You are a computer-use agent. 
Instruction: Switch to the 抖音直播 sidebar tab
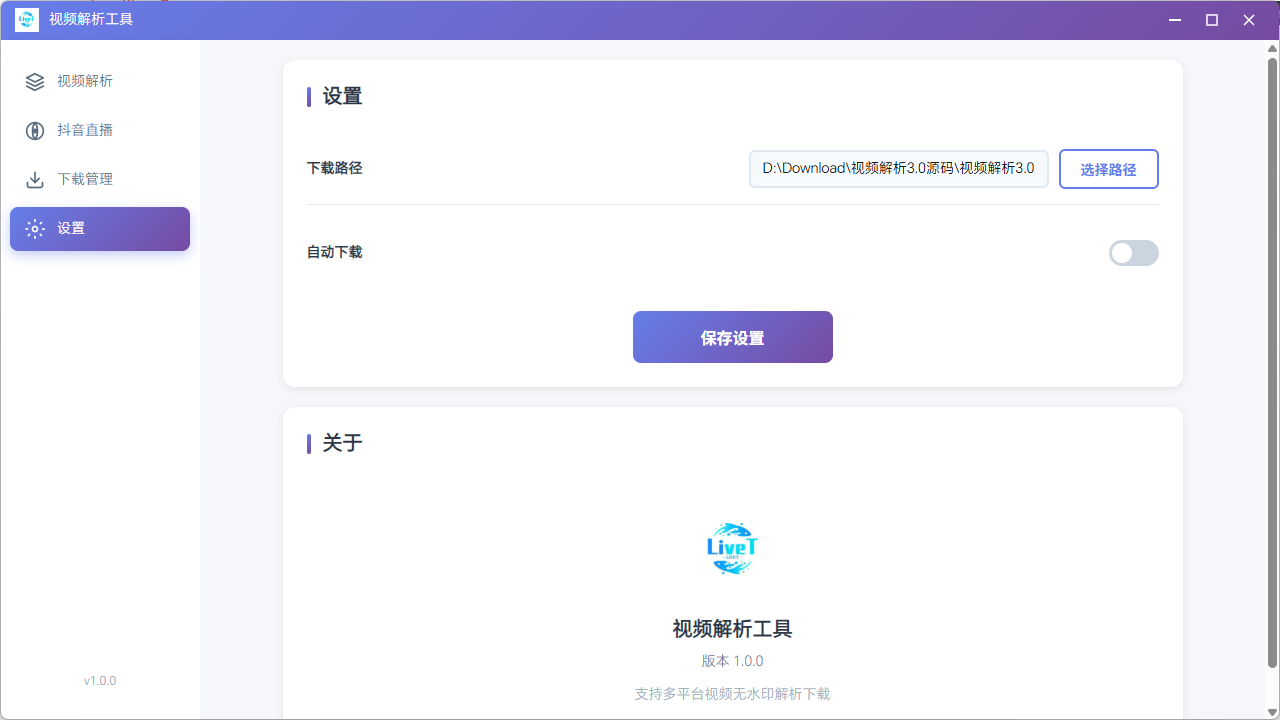[x=85, y=131]
